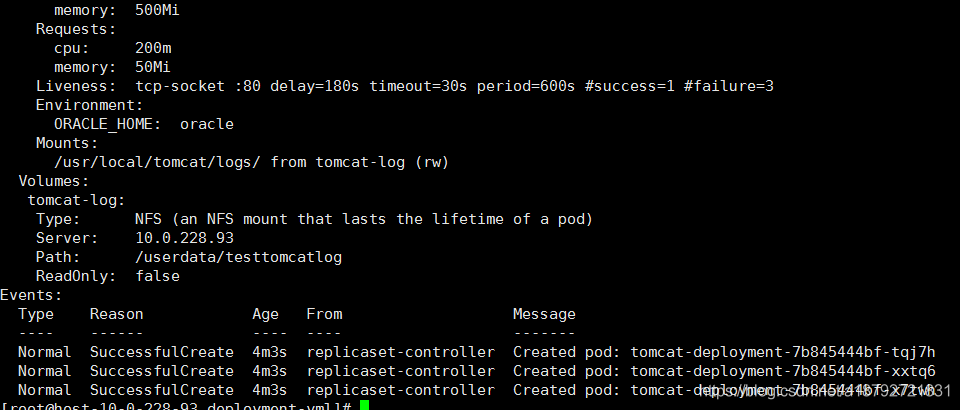The height and width of the screenshot is (410, 960).
Task: Click the pod name ending in tqj7h
Action: (783, 352)
